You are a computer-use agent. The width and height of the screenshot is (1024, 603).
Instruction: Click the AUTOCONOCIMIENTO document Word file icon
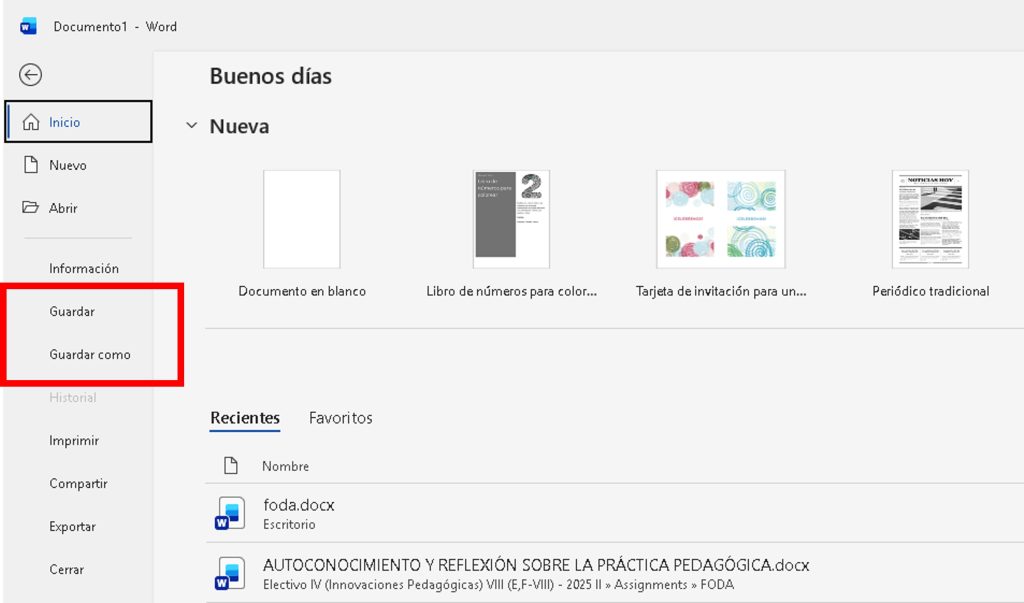pos(229,573)
